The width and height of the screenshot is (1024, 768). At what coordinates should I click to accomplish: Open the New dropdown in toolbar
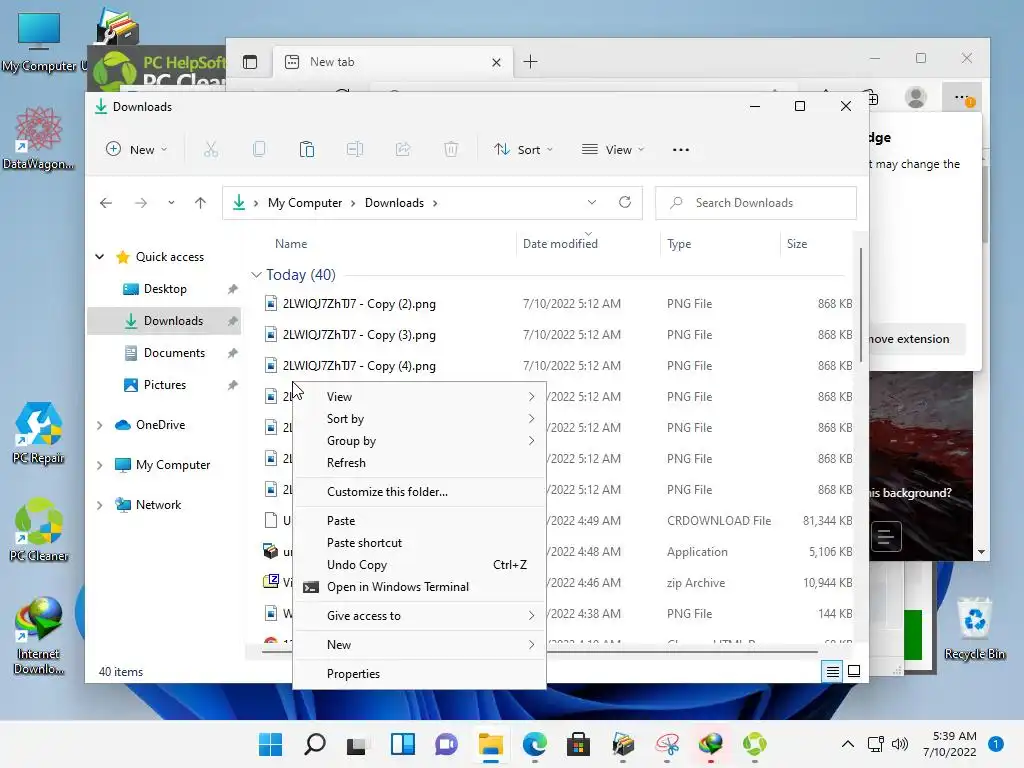point(136,150)
